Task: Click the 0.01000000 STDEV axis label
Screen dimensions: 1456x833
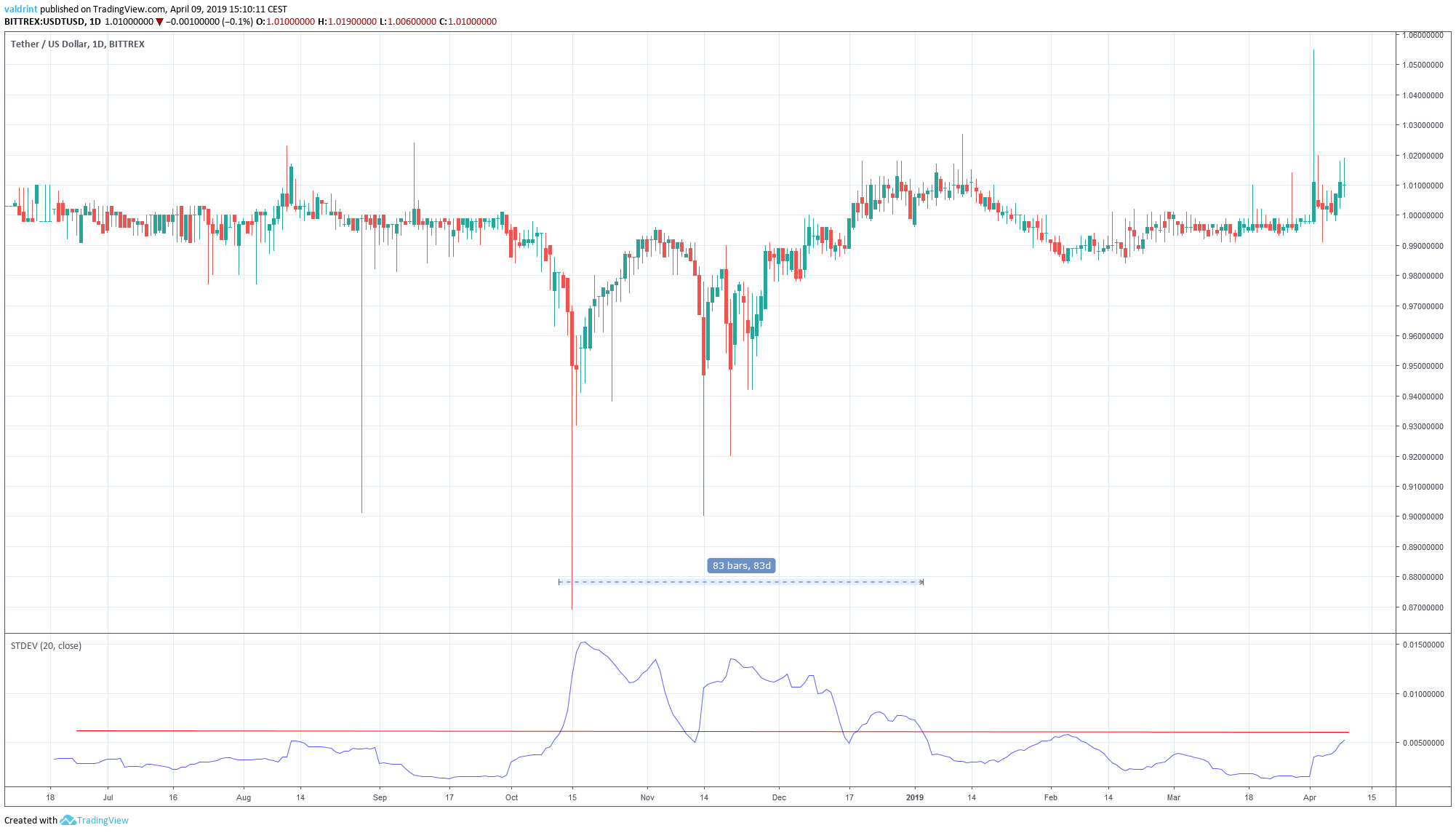Action: point(1423,694)
